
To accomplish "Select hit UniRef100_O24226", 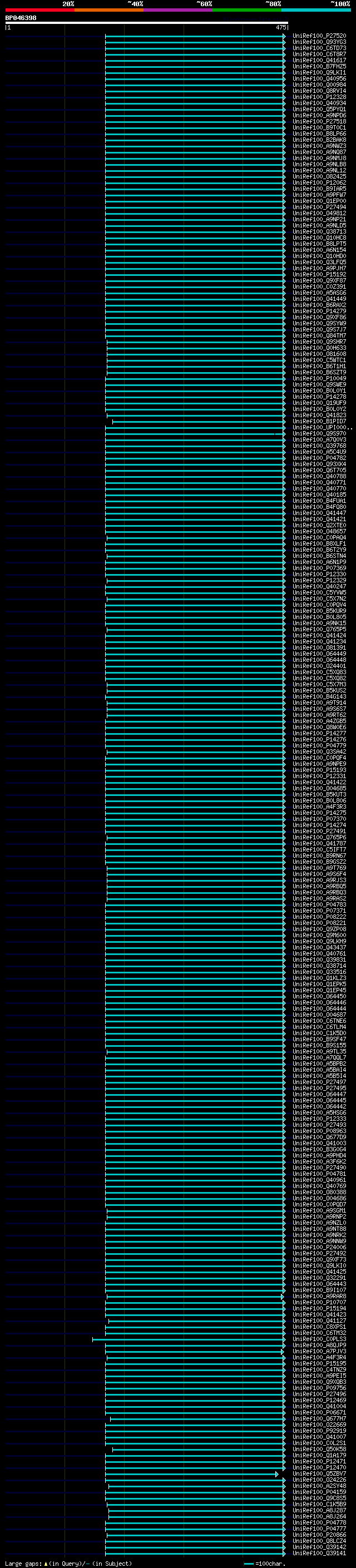I will pos(319,1480).
